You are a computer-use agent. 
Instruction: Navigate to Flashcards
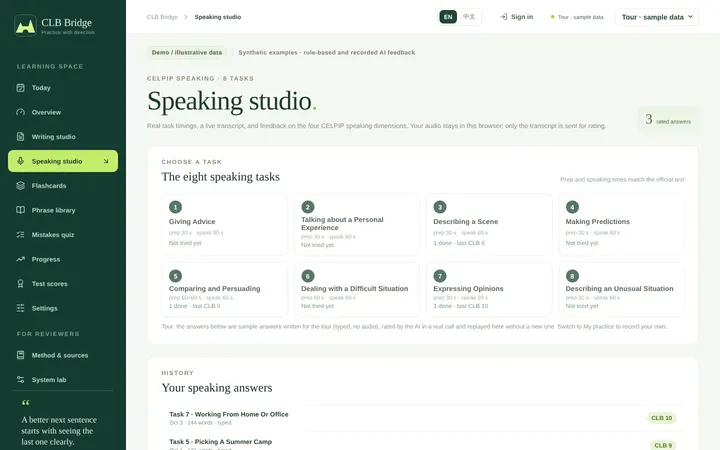63,186
